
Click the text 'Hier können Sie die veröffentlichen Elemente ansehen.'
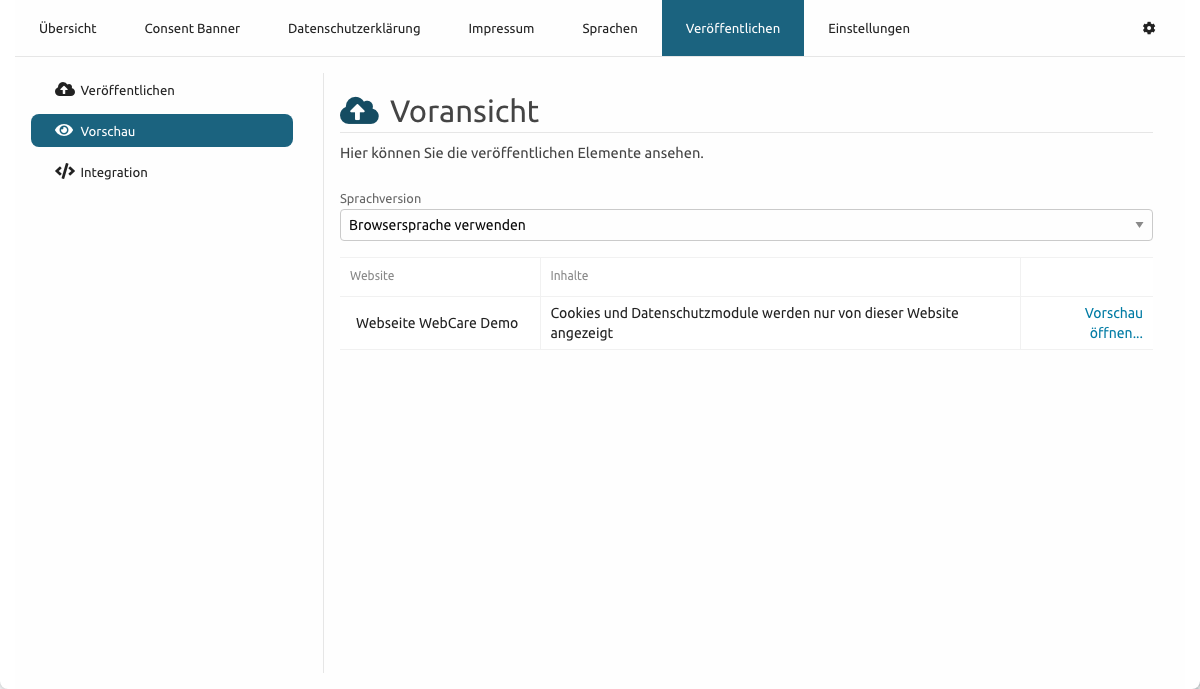click(522, 154)
